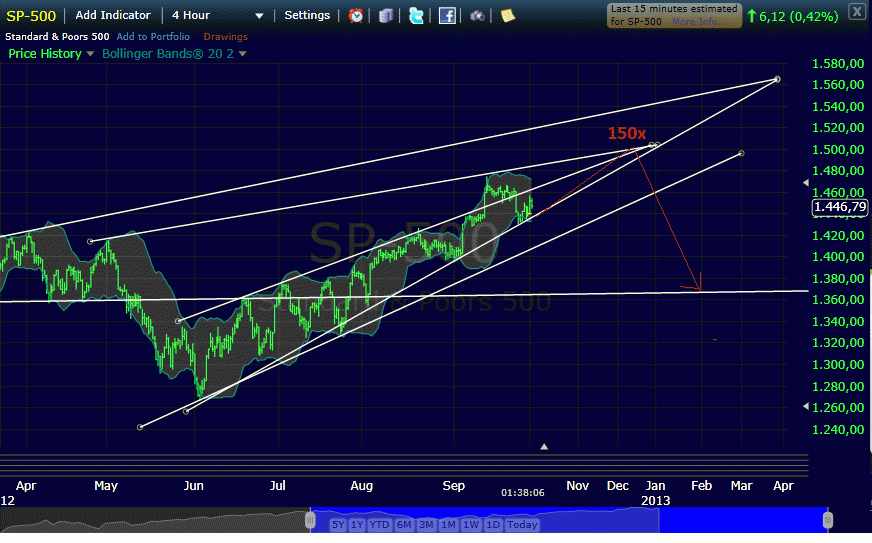Click the Add to Portfolio link

(x=153, y=37)
